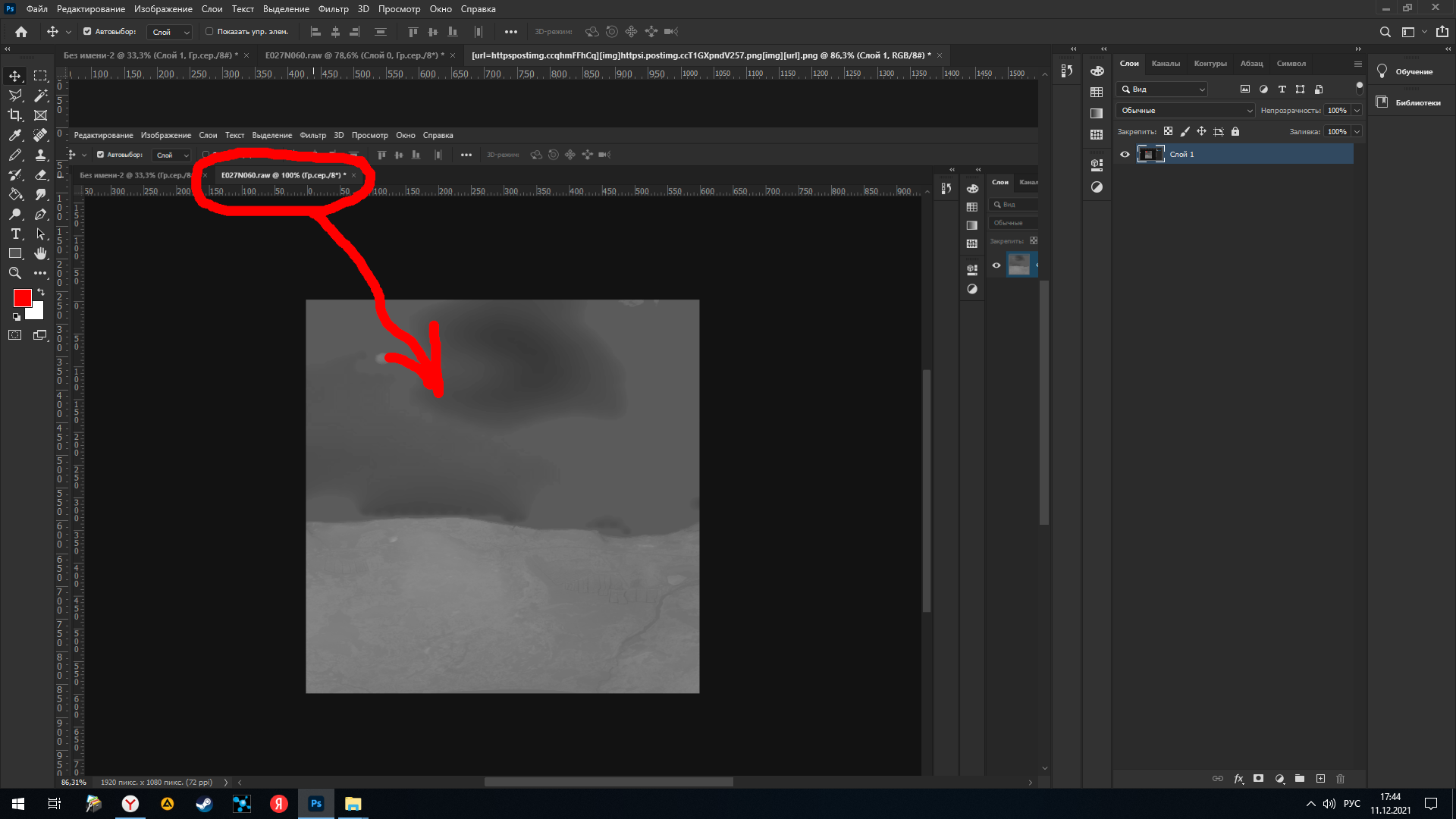Open the 'Библиотеки' panel button
The width and height of the screenshot is (1456, 819).
coord(1409,102)
